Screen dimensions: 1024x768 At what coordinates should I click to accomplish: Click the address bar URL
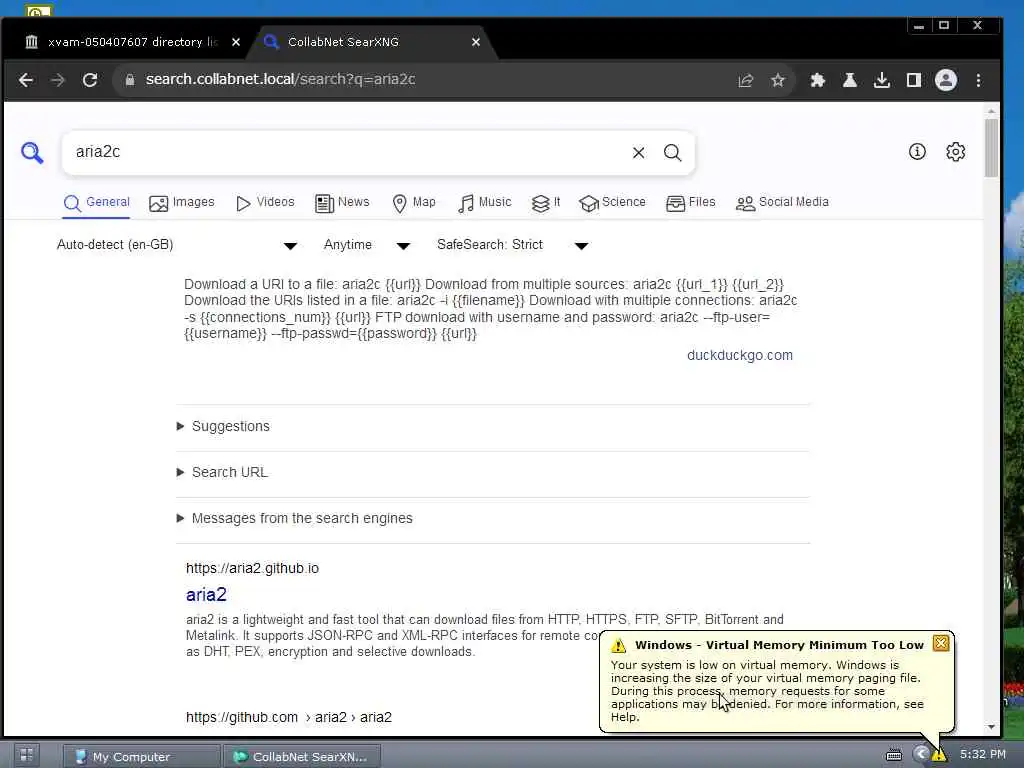coord(280,80)
